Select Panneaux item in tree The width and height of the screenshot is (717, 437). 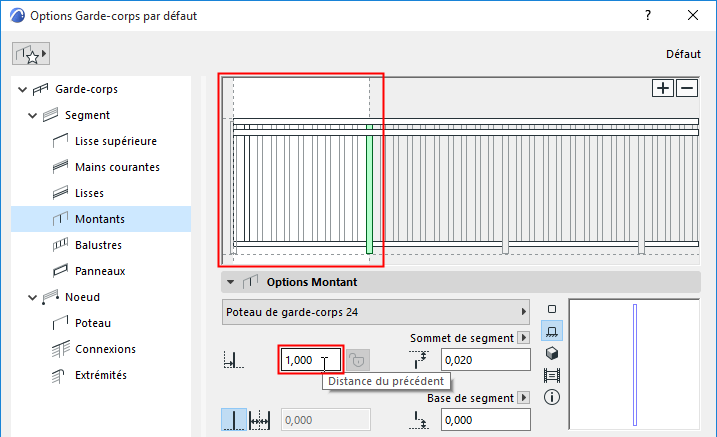(100, 271)
